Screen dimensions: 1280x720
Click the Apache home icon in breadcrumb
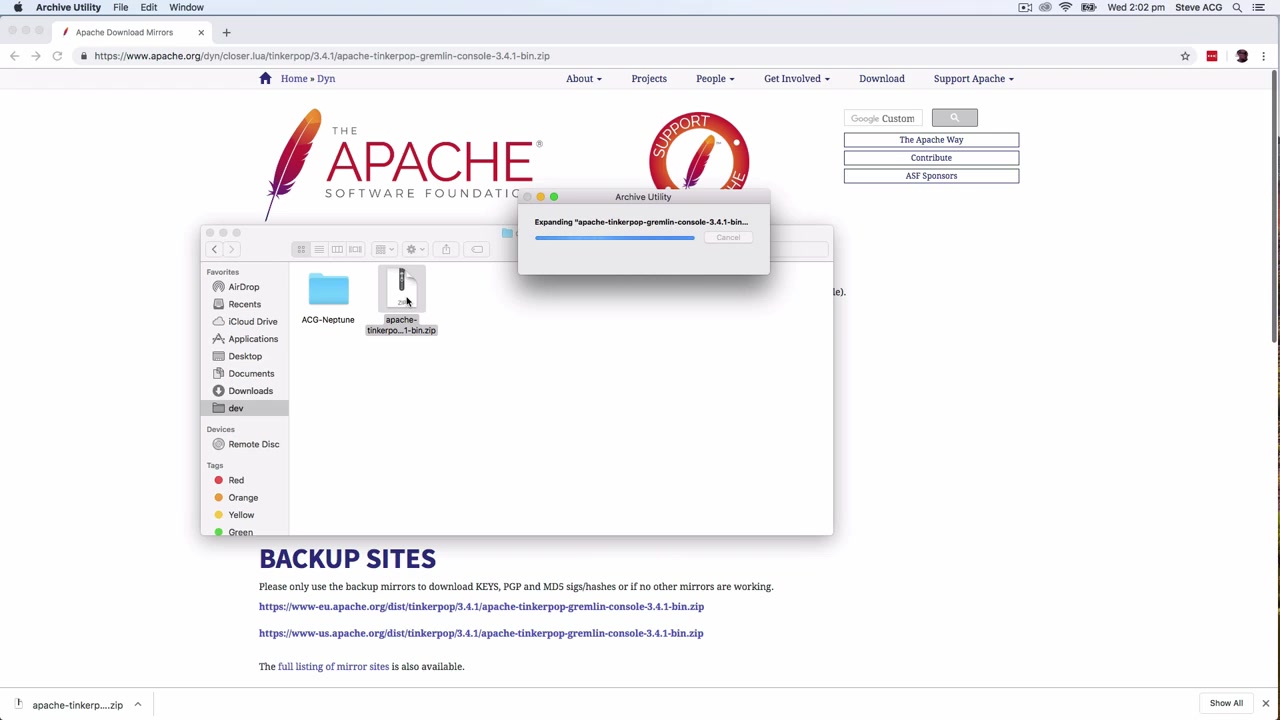tap(265, 78)
